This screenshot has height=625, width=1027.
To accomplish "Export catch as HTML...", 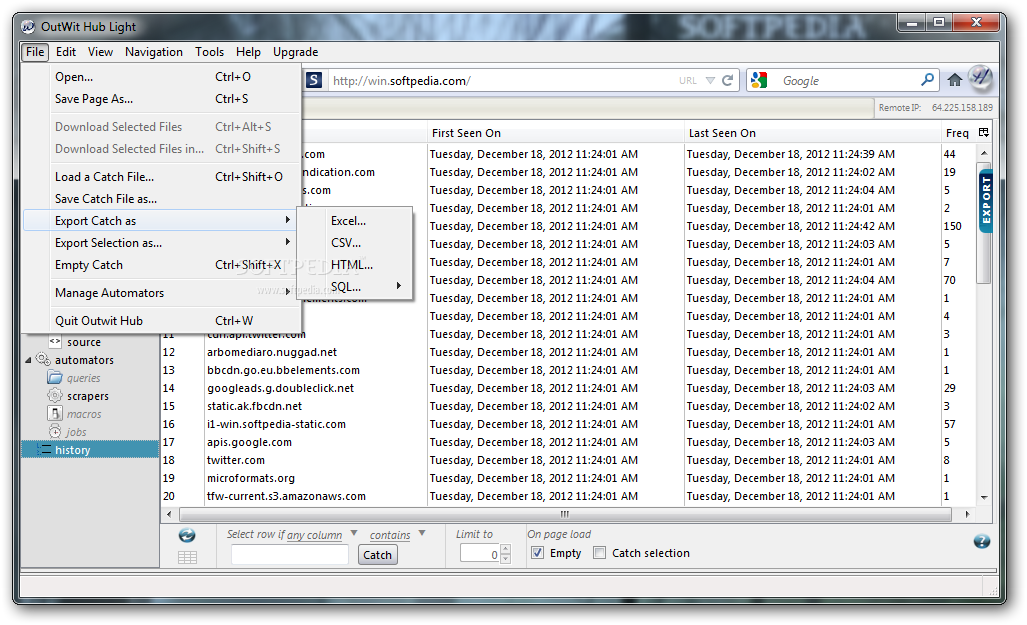I will click(x=355, y=265).
